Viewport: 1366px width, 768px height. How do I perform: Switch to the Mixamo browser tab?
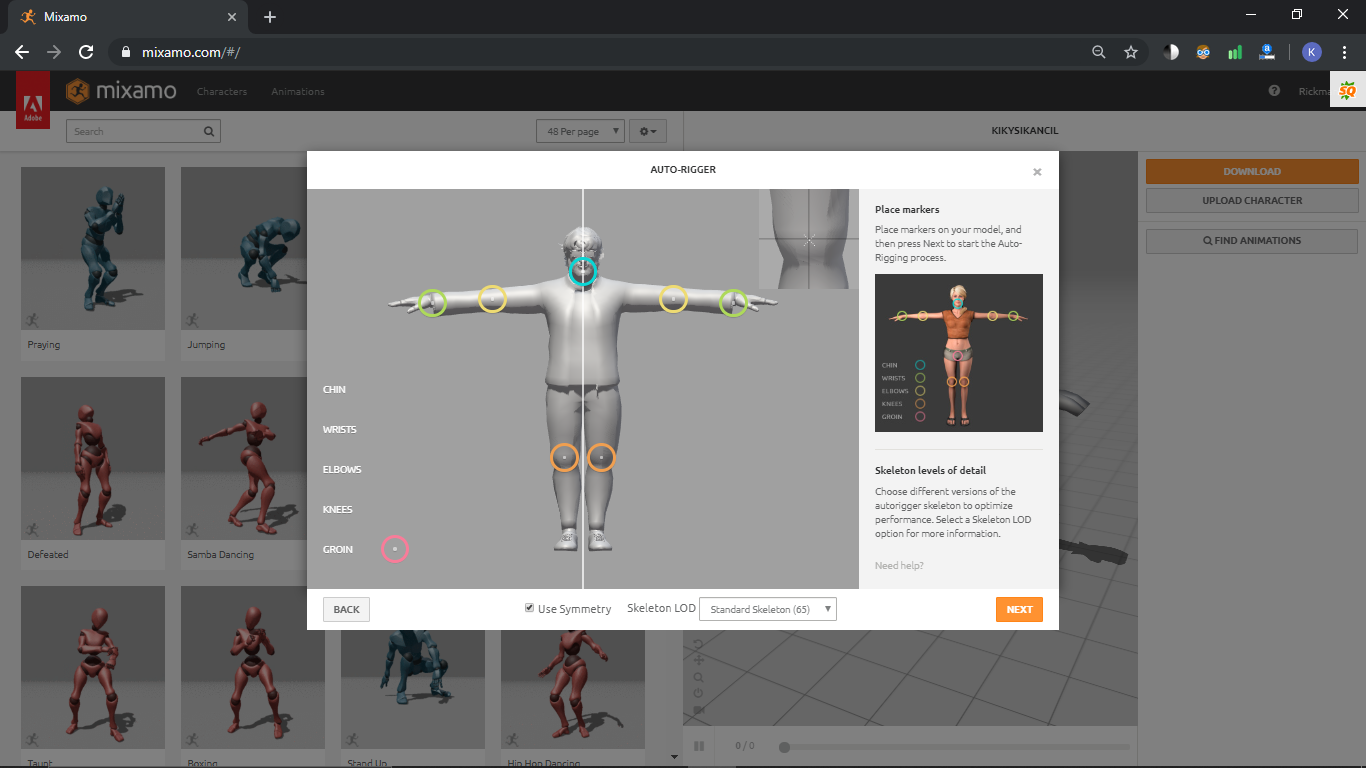[127, 17]
